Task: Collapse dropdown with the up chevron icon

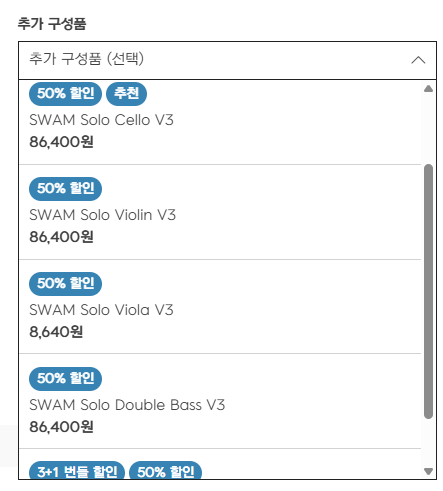Action: click(418, 60)
